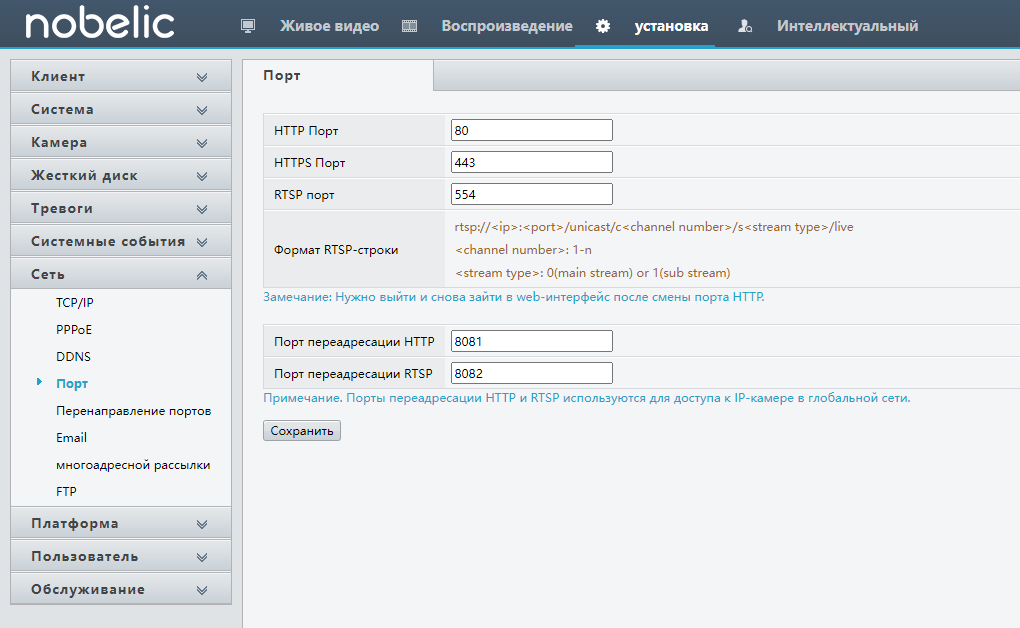The width and height of the screenshot is (1020, 628).
Task: Focus the Порт переадресации HTTP field
Action: pos(531,341)
